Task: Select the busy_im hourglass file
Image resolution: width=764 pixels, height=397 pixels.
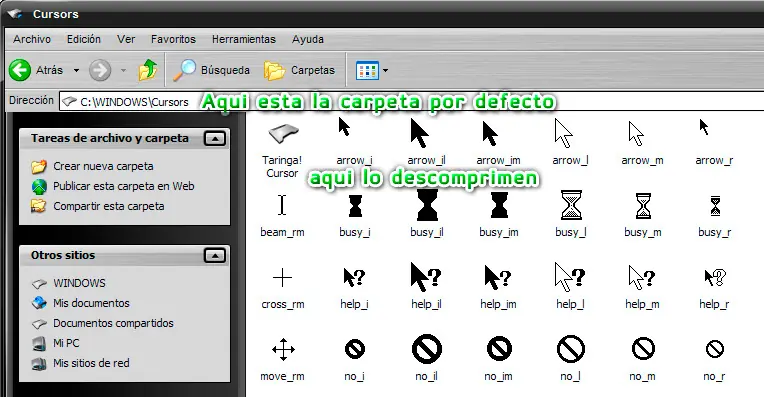Action: pos(499,214)
